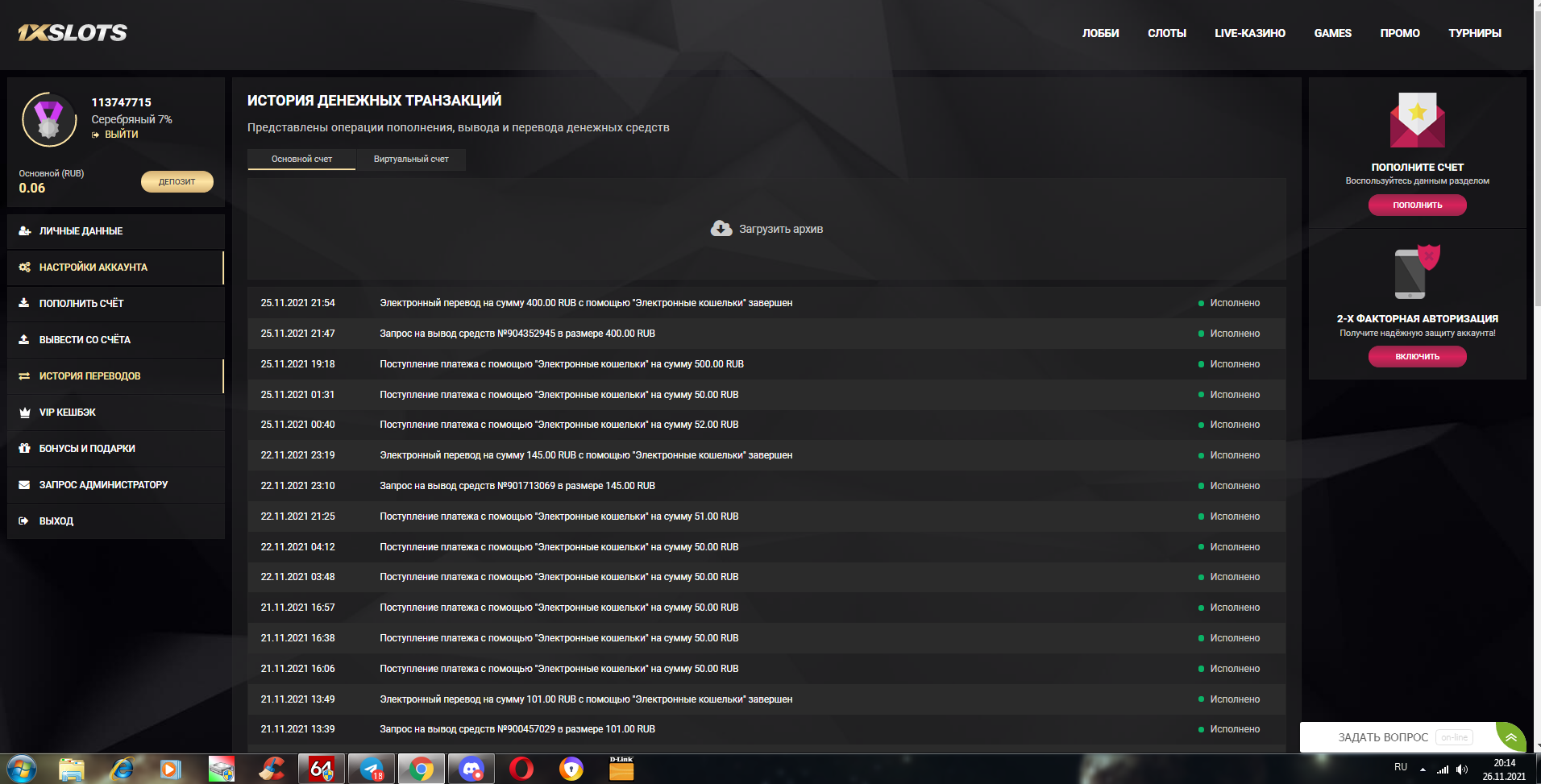This screenshot has height=784, width=1541.
Task: Click ВКЛЮЧИТЬ for two-factor authorization
Action: 1418,357
